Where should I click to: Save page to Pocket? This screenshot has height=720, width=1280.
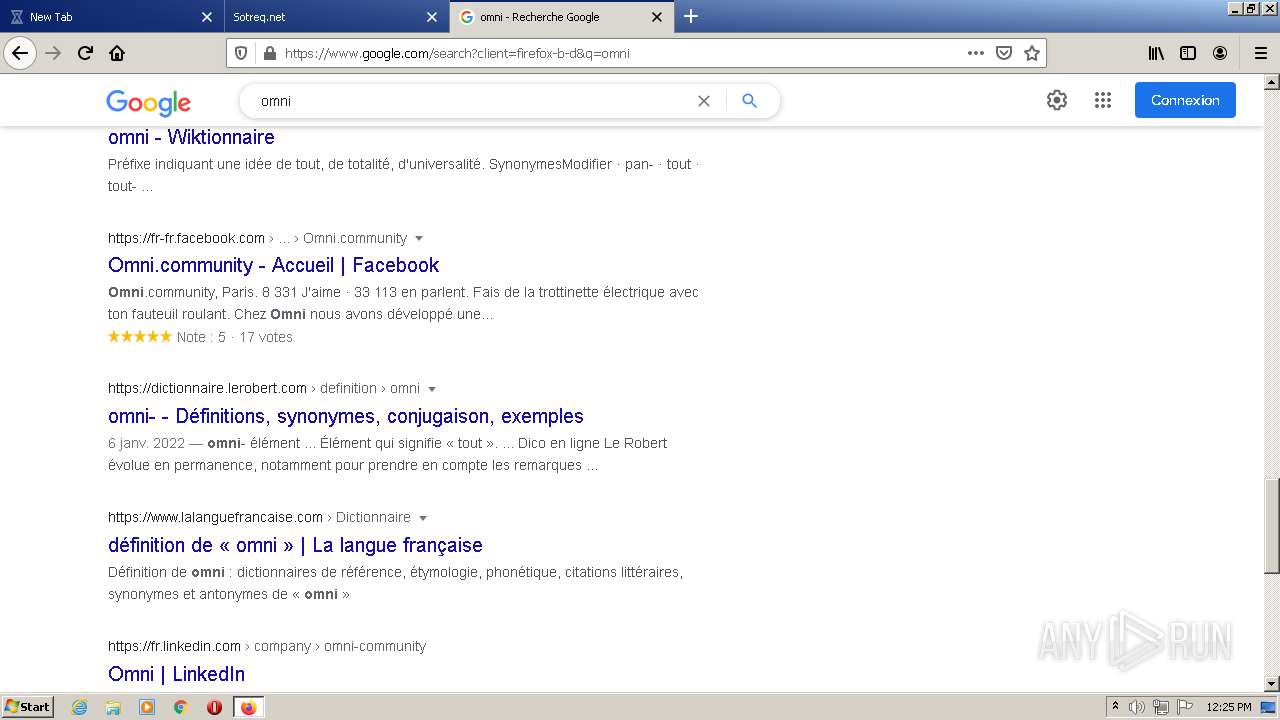(x=1004, y=53)
